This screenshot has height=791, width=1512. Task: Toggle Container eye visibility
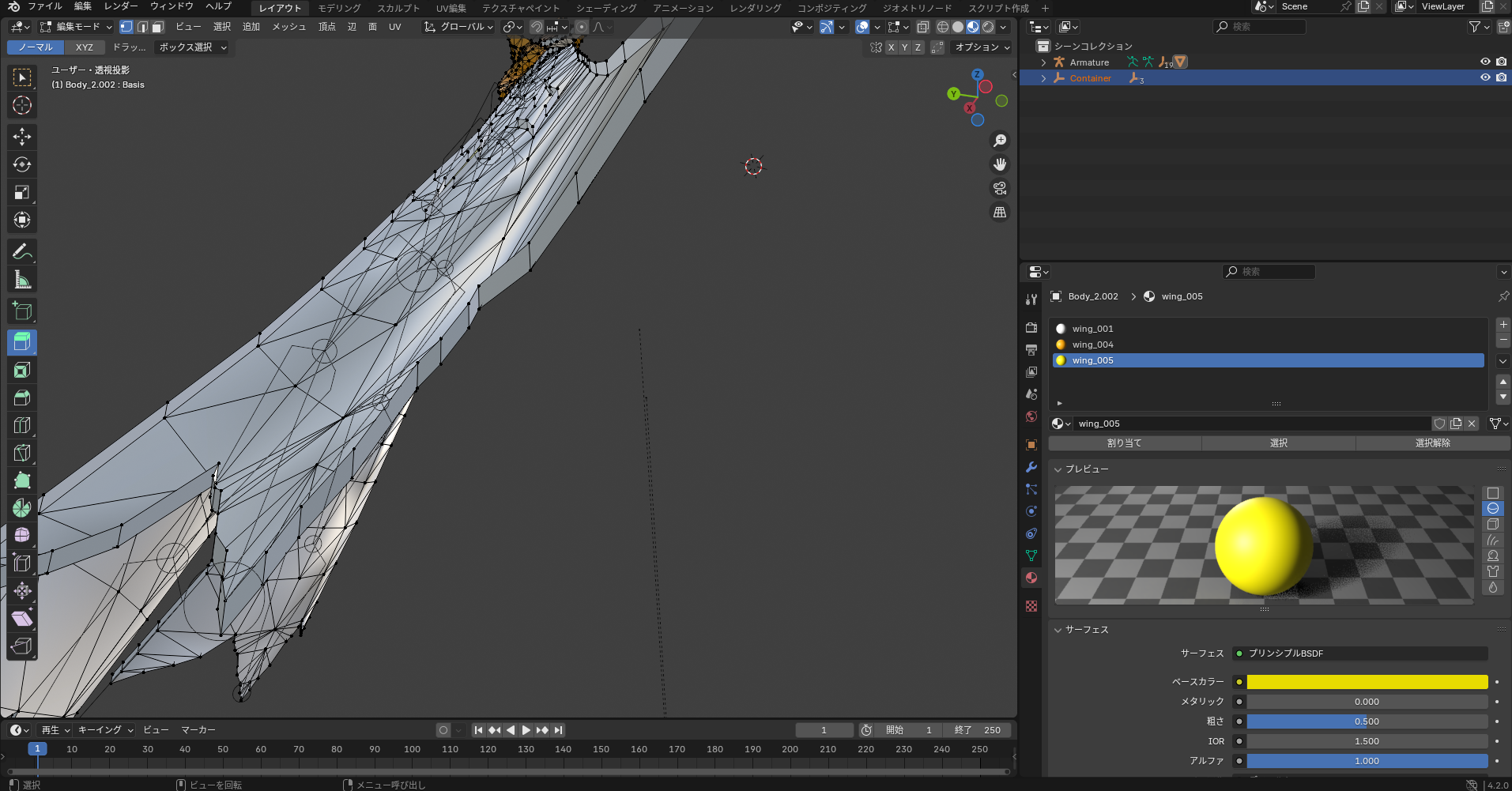[x=1485, y=77]
